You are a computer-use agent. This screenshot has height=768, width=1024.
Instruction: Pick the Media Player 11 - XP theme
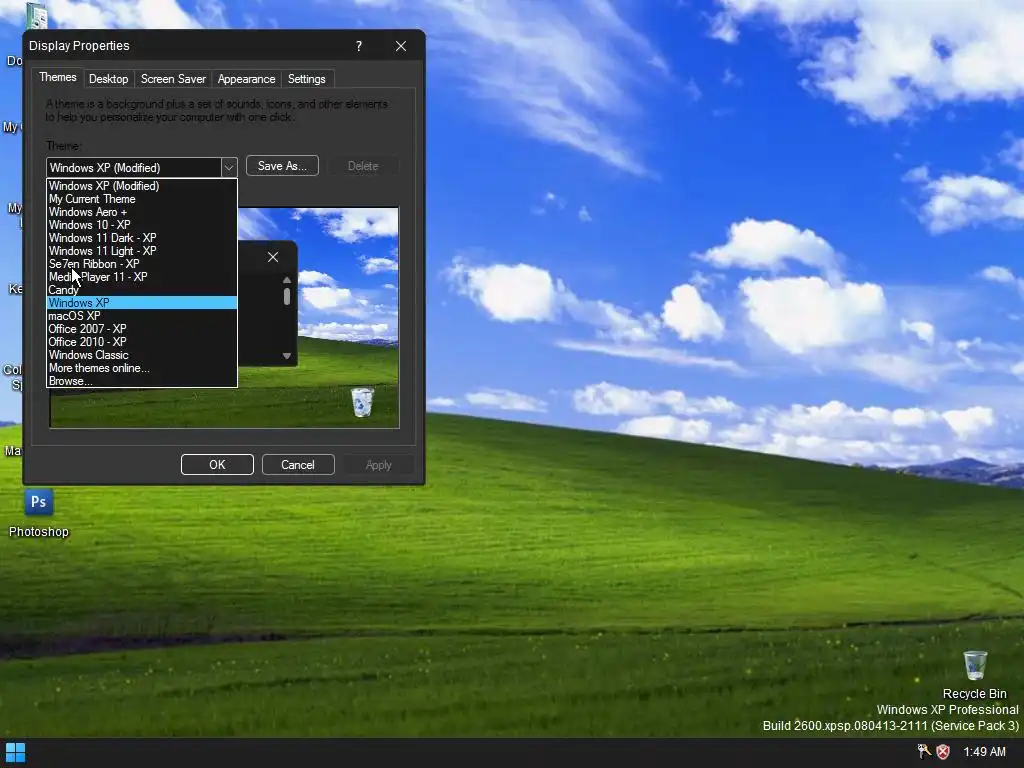pos(142,277)
